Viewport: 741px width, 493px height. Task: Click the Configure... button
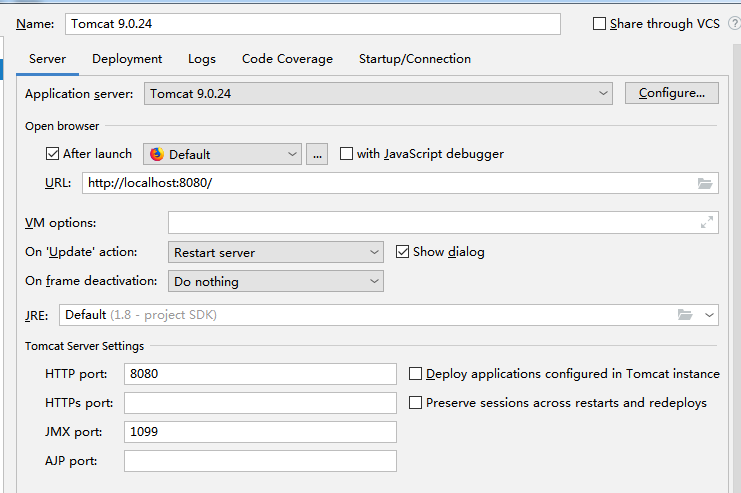(x=672, y=93)
